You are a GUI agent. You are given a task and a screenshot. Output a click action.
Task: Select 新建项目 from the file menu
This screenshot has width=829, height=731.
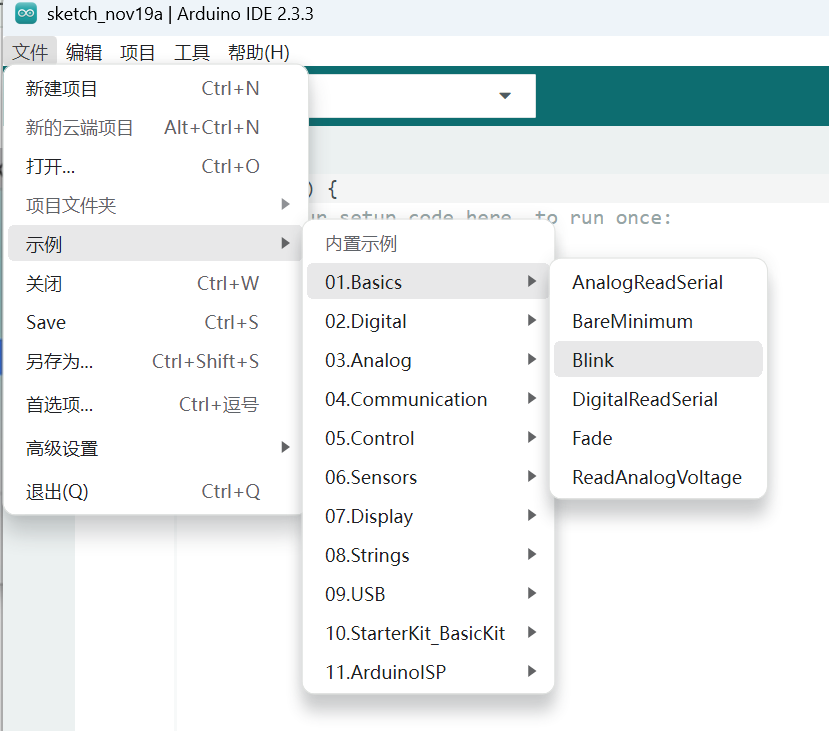tap(155, 89)
